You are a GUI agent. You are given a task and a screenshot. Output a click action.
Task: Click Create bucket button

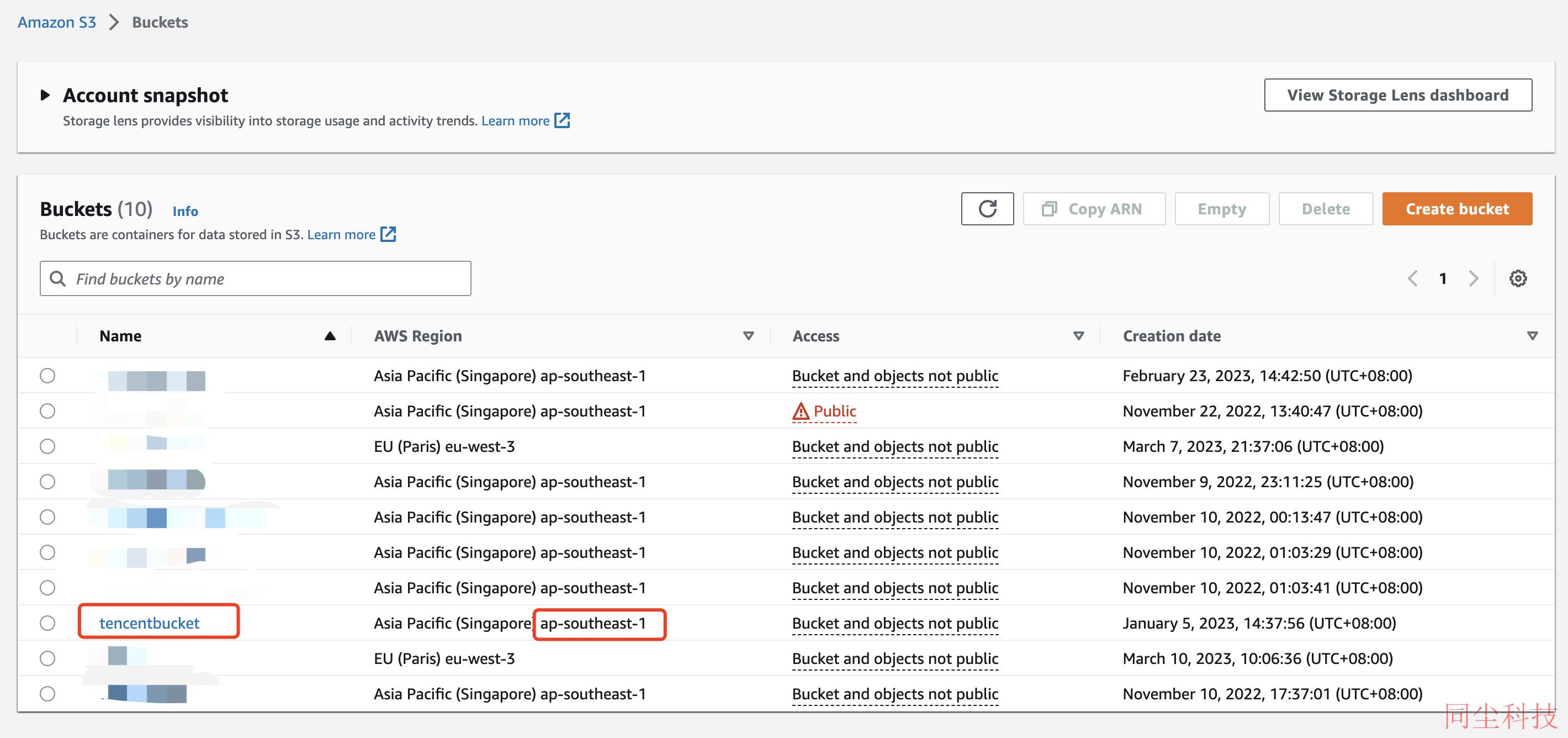point(1457,209)
